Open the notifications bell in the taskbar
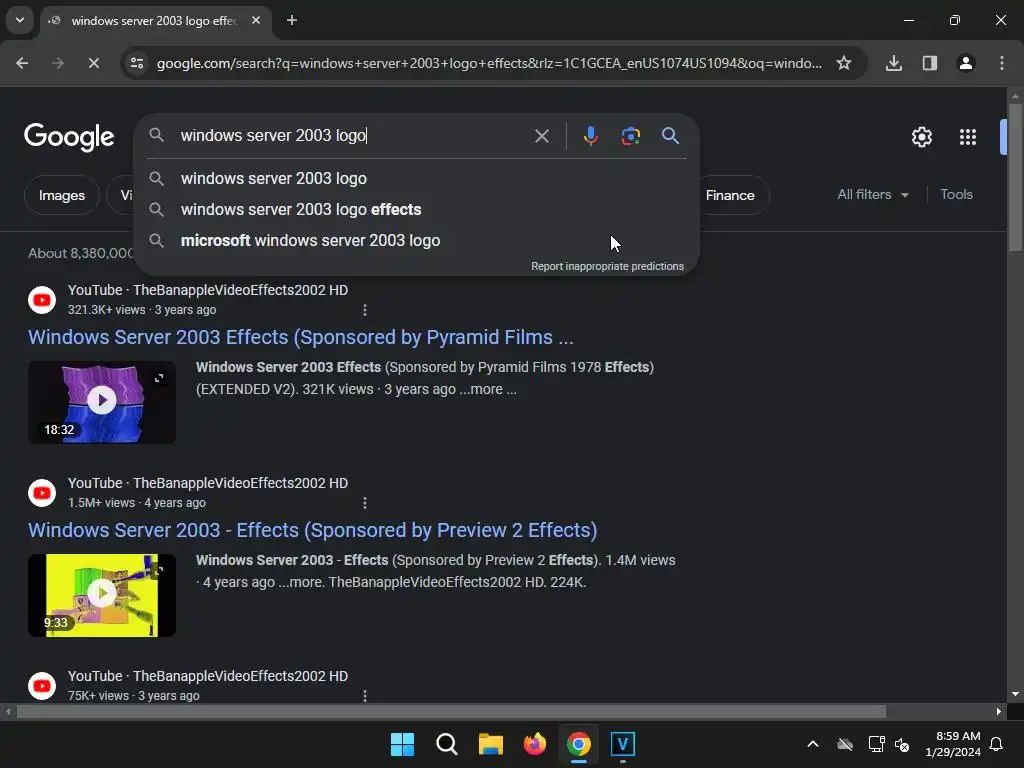Image resolution: width=1024 pixels, height=768 pixels. pos(996,744)
